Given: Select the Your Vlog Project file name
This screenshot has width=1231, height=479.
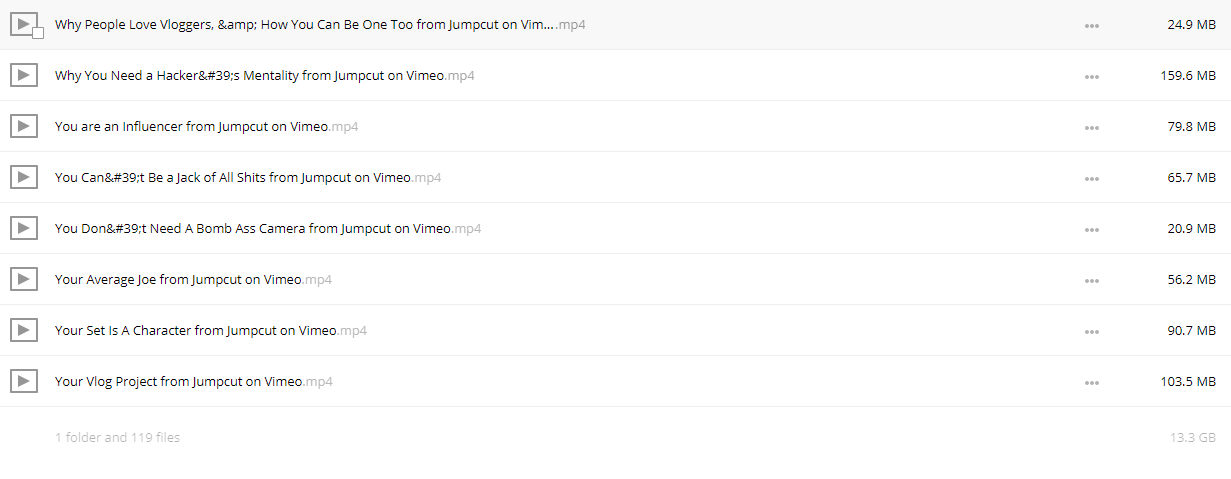Looking at the screenshot, I should point(194,381).
